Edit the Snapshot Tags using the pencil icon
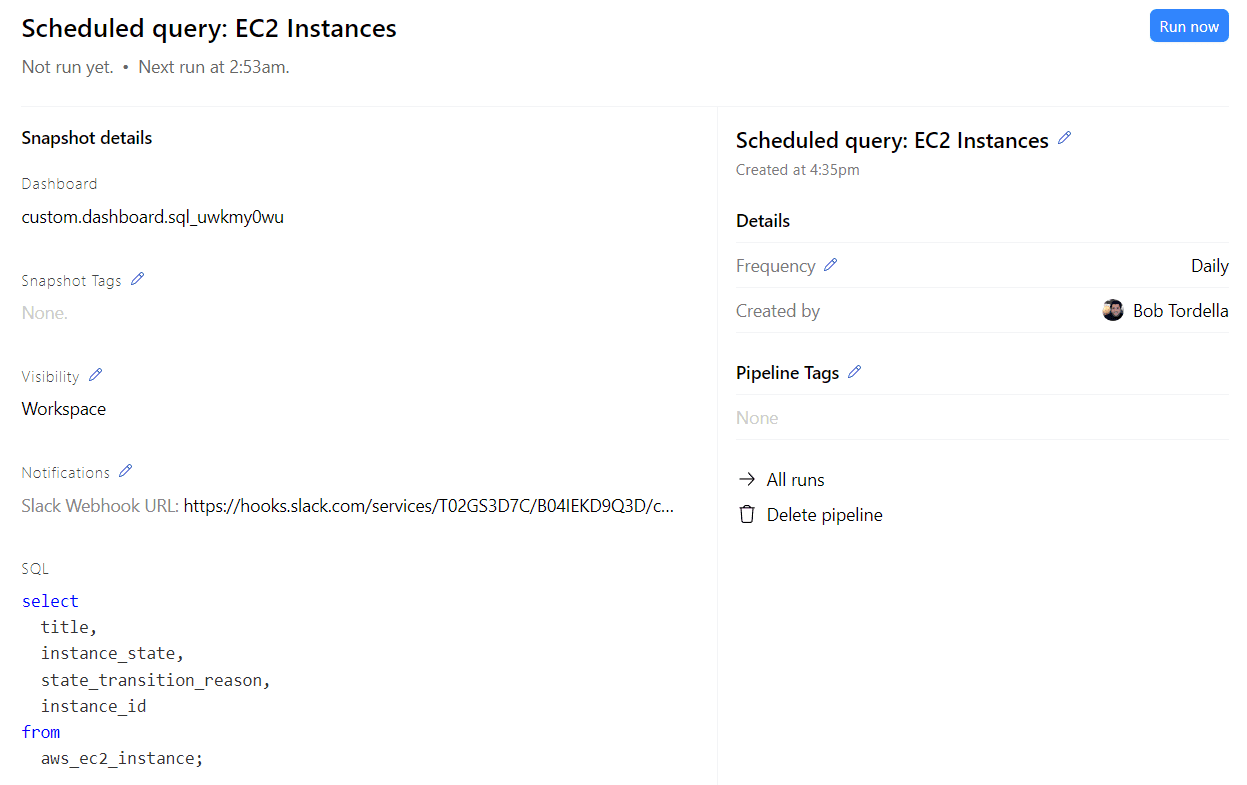1247x785 pixels. [137, 279]
